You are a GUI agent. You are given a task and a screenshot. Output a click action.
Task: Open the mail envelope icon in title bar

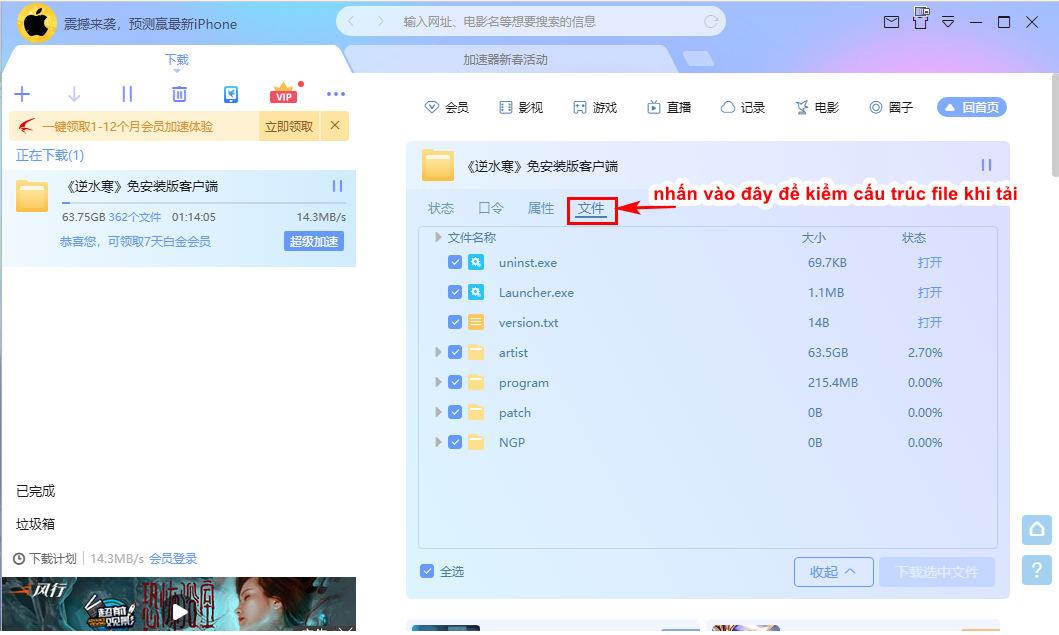click(x=892, y=22)
